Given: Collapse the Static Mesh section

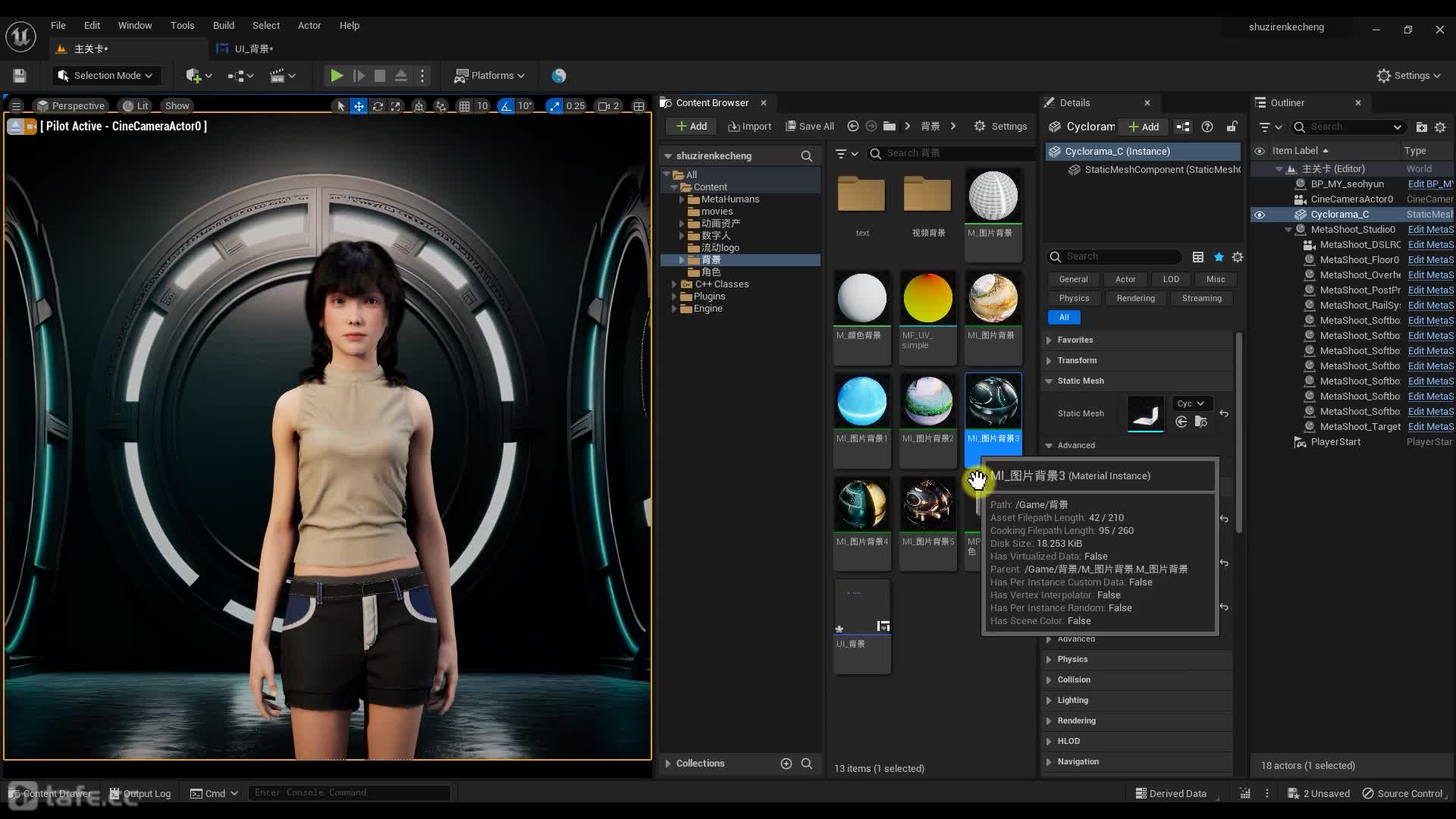Looking at the screenshot, I should 1049,381.
